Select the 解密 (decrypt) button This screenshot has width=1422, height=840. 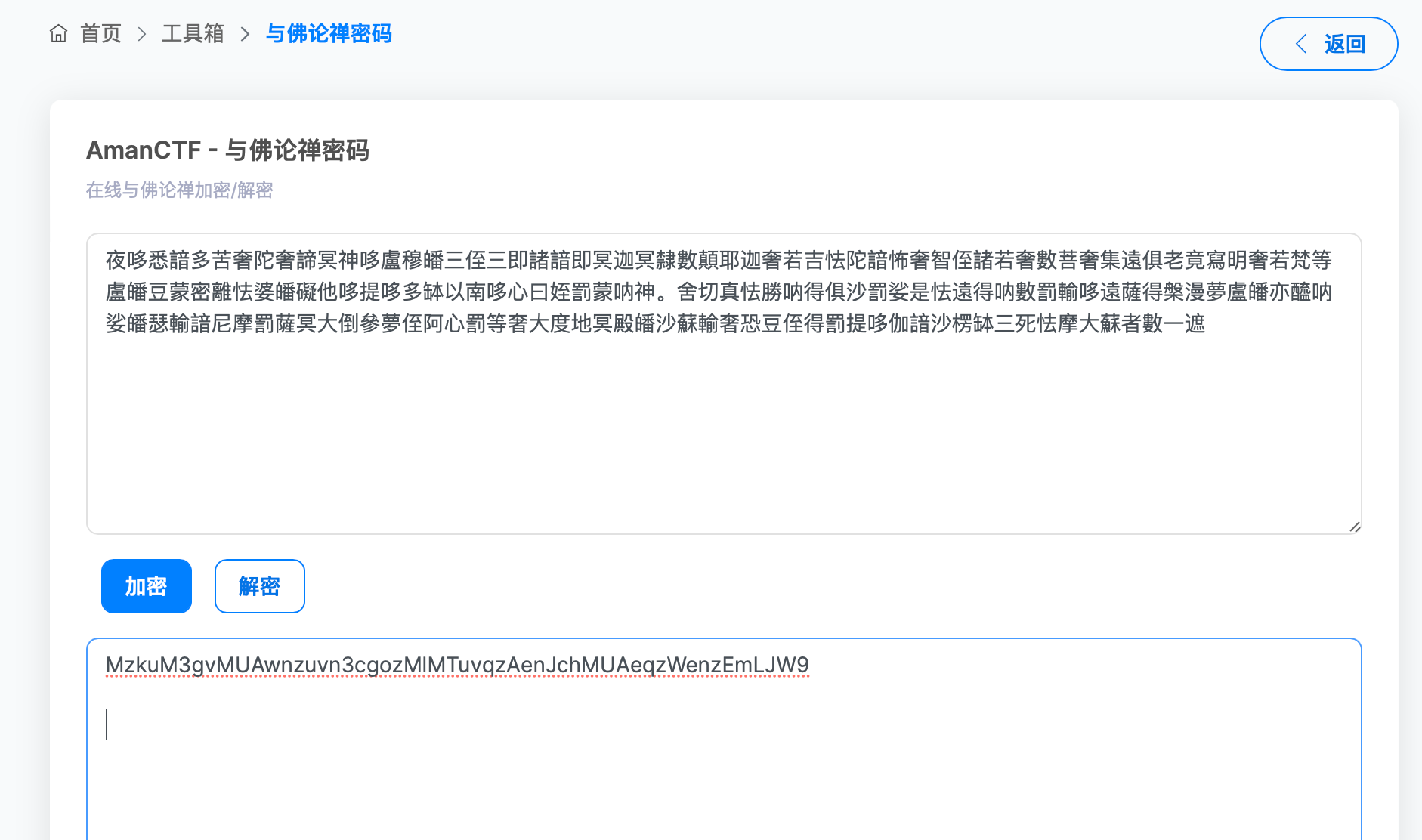259,585
